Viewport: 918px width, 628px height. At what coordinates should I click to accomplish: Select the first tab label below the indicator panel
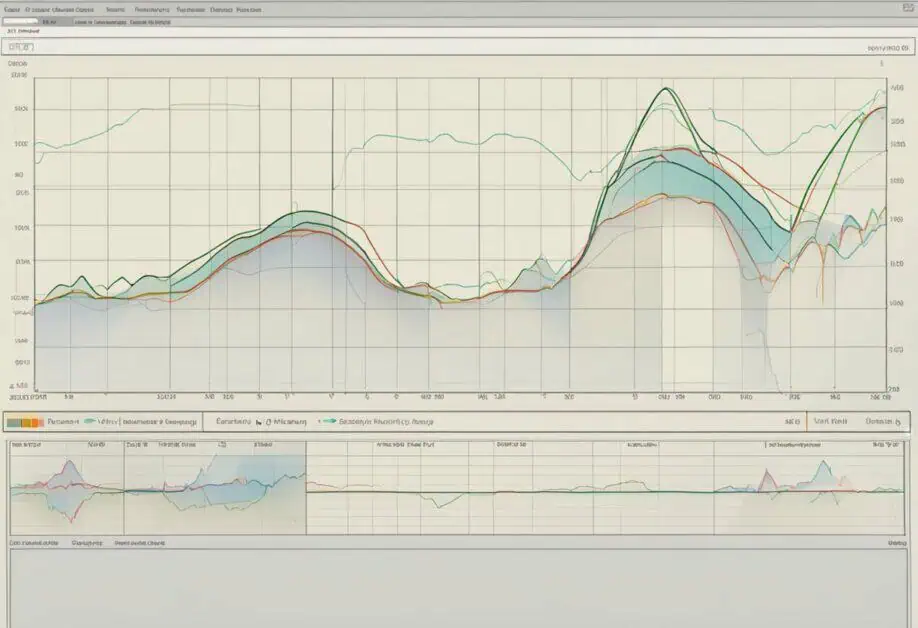coord(34,543)
